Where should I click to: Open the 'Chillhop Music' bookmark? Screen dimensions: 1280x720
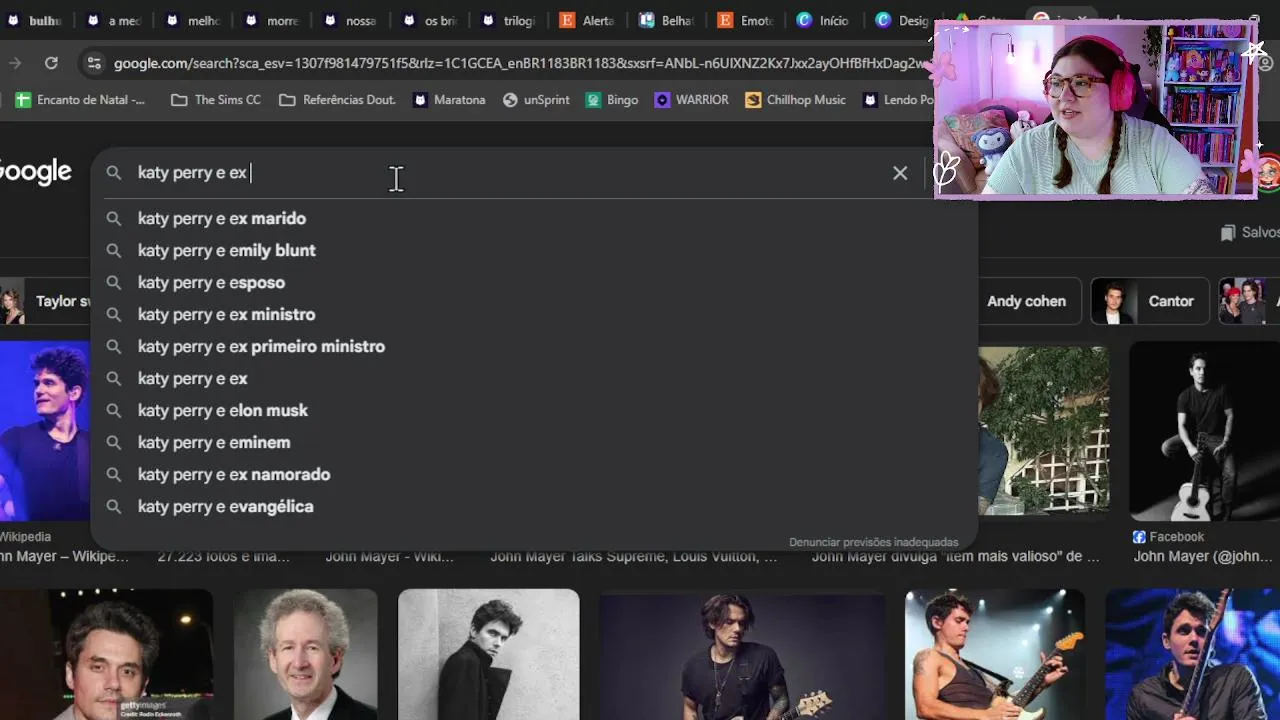coord(796,100)
